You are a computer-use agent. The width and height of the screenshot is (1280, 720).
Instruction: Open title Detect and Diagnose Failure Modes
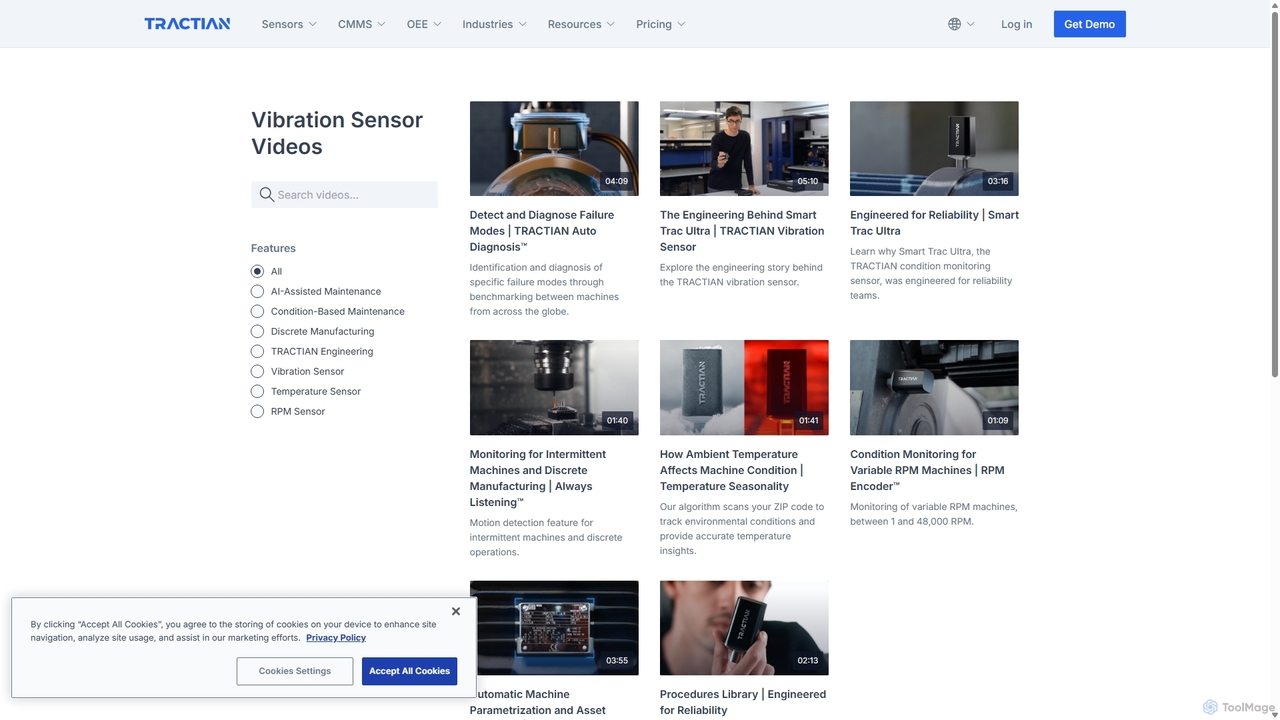tap(542, 231)
